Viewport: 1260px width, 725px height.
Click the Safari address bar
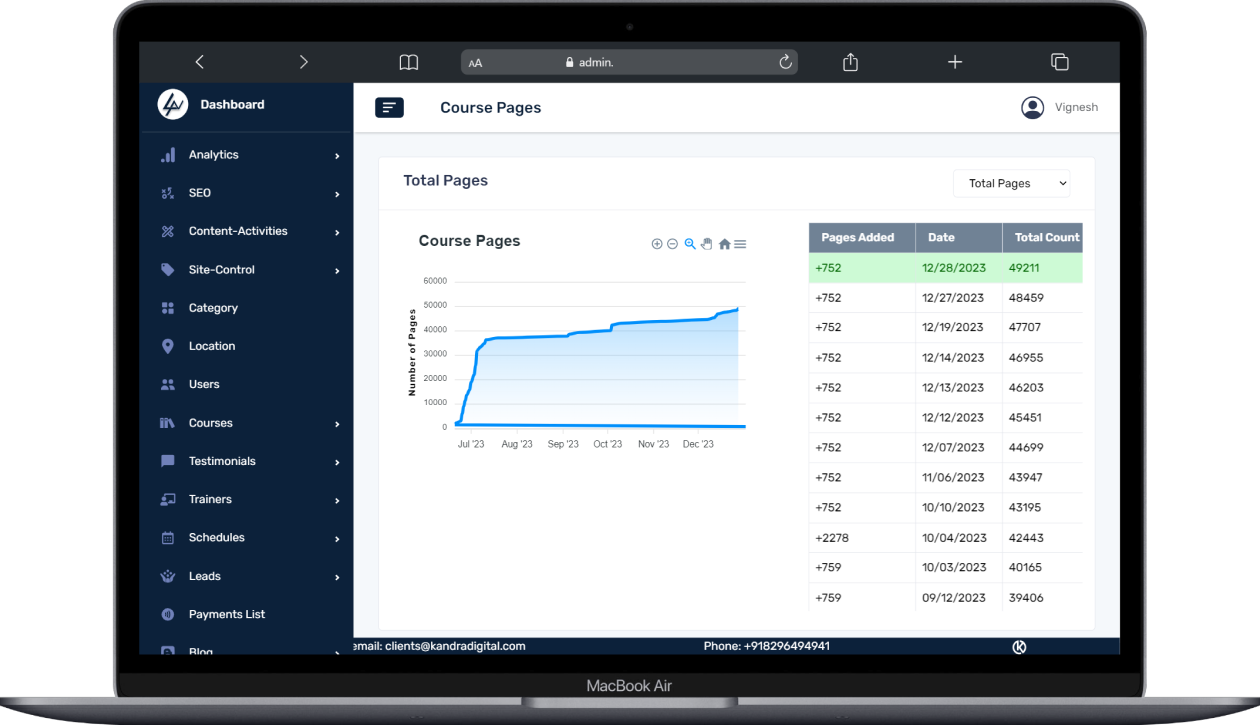(629, 62)
